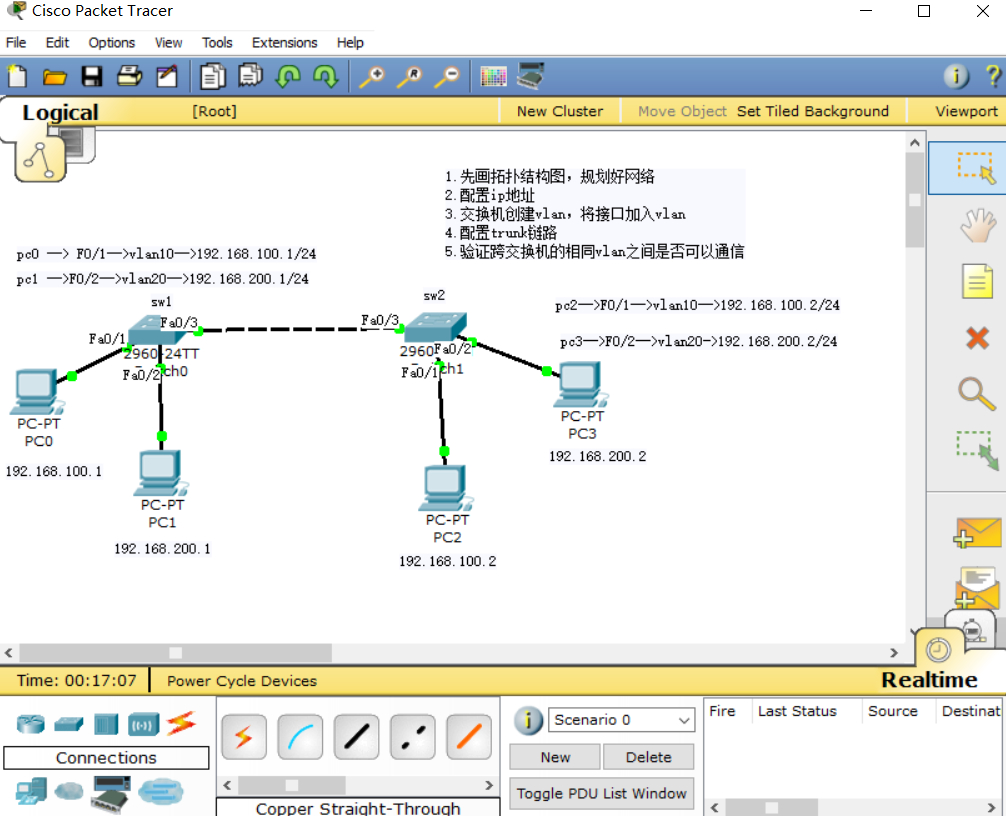Image resolution: width=1006 pixels, height=816 pixels.
Task: Click the New file toolbar icon
Action: point(17,76)
